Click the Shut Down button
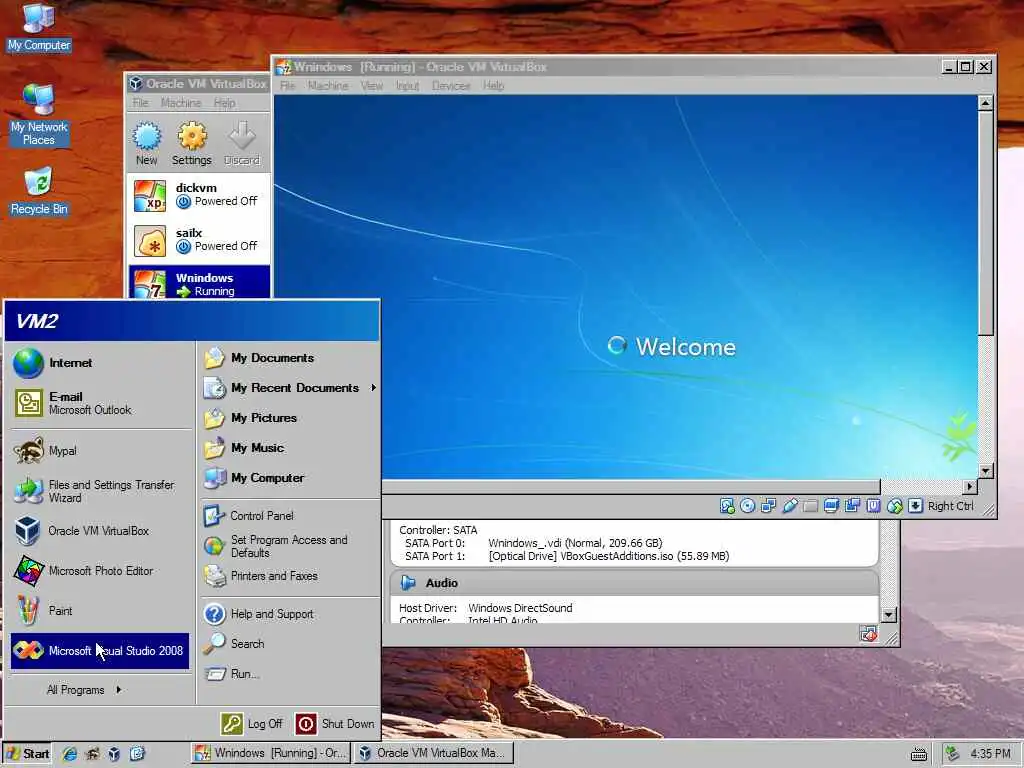Viewport: 1024px width, 768px height. pos(335,724)
